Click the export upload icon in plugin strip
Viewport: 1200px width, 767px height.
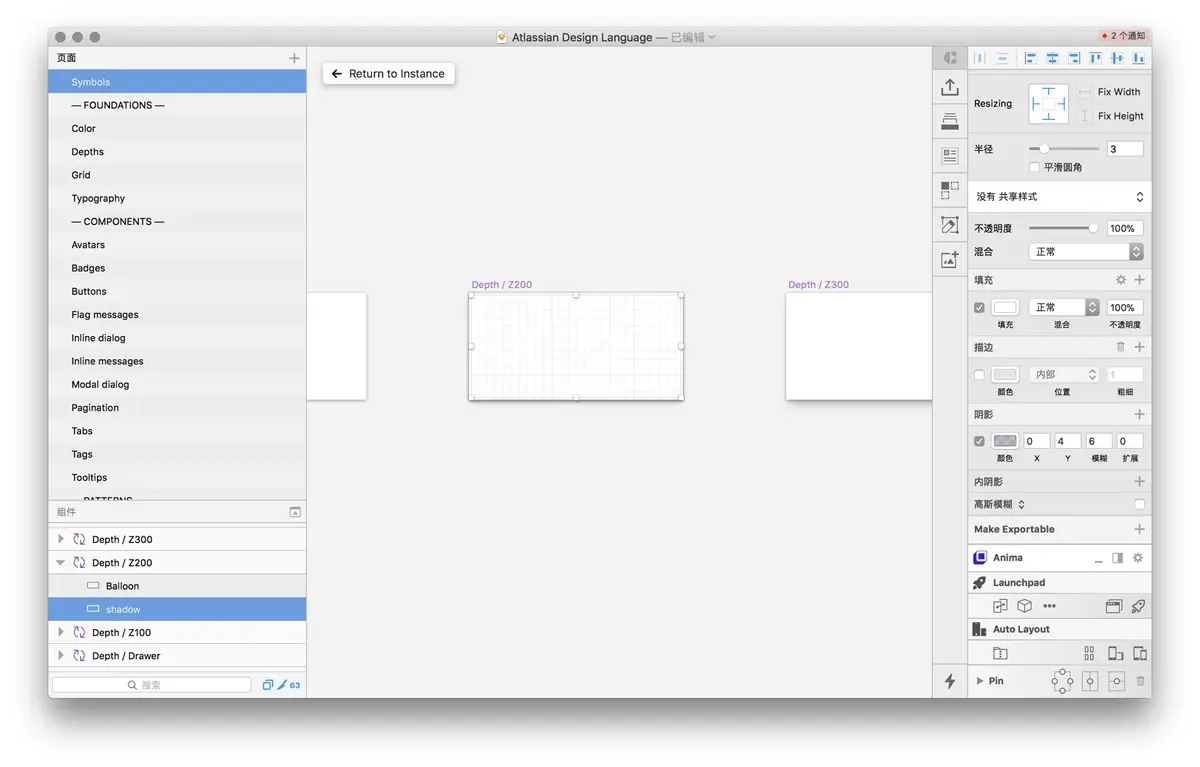pos(950,88)
